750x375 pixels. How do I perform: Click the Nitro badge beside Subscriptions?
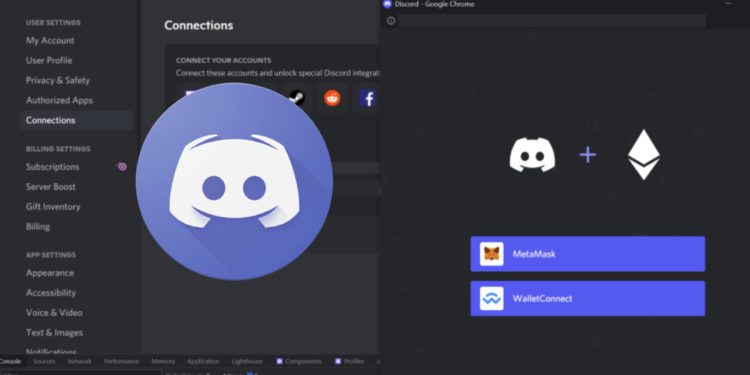(x=122, y=166)
